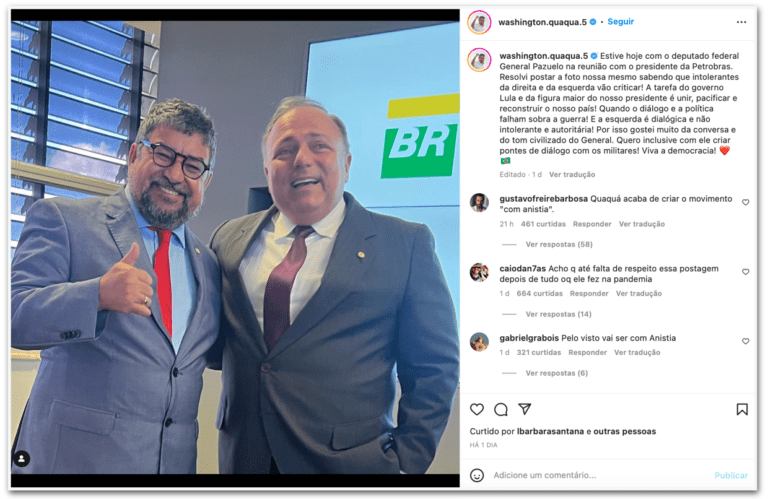Expand Ver respostas (58)
Viewport: 768px width, 499px height.
(x=559, y=244)
